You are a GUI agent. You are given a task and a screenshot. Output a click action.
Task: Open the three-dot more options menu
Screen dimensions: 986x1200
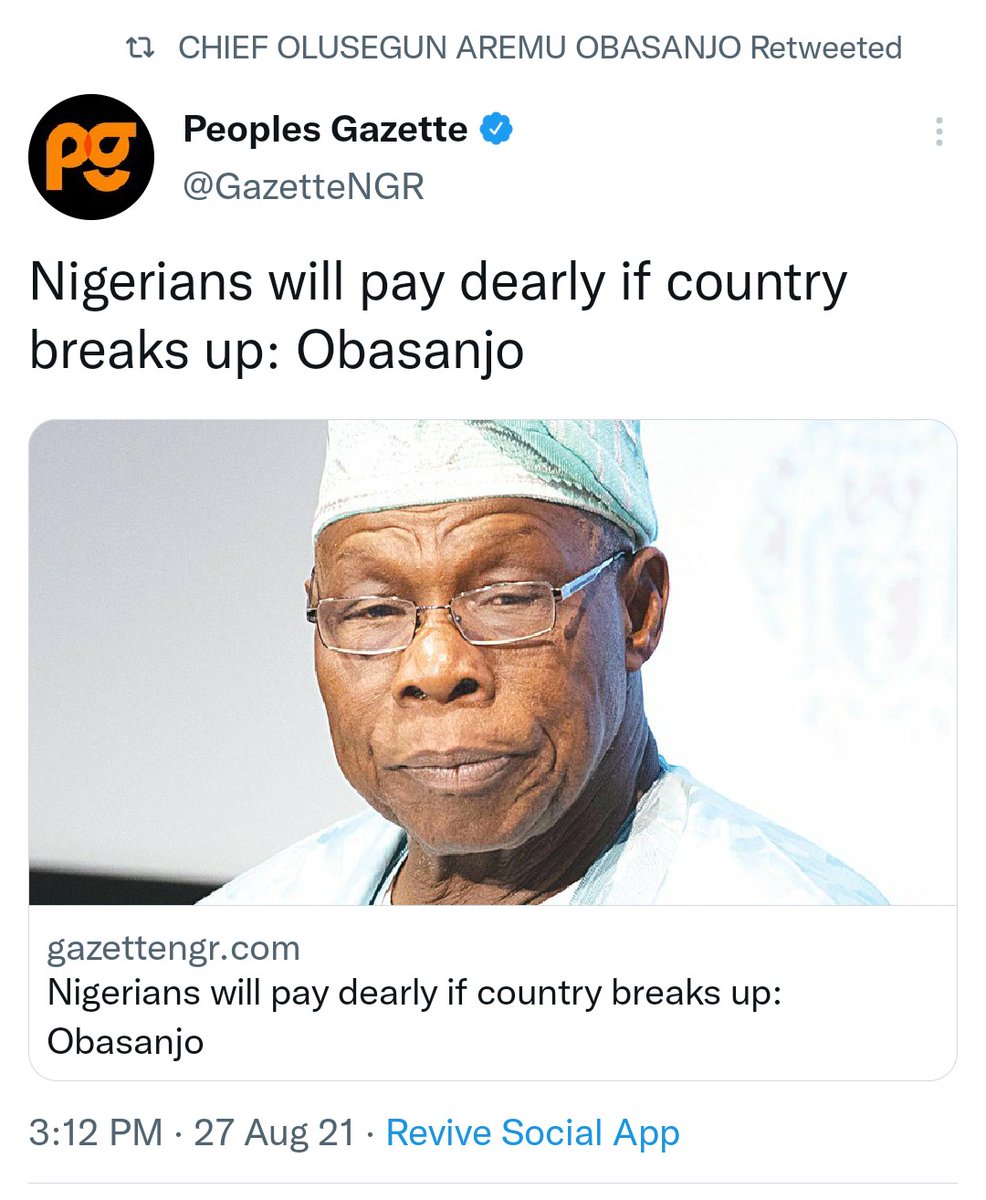[939, 131]
